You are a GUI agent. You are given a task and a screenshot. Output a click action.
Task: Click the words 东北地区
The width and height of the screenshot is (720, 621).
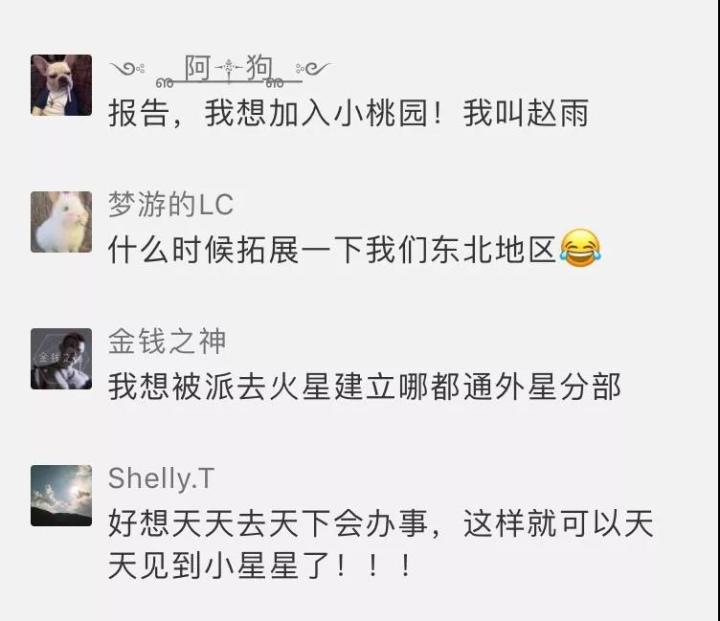(494, 250)
